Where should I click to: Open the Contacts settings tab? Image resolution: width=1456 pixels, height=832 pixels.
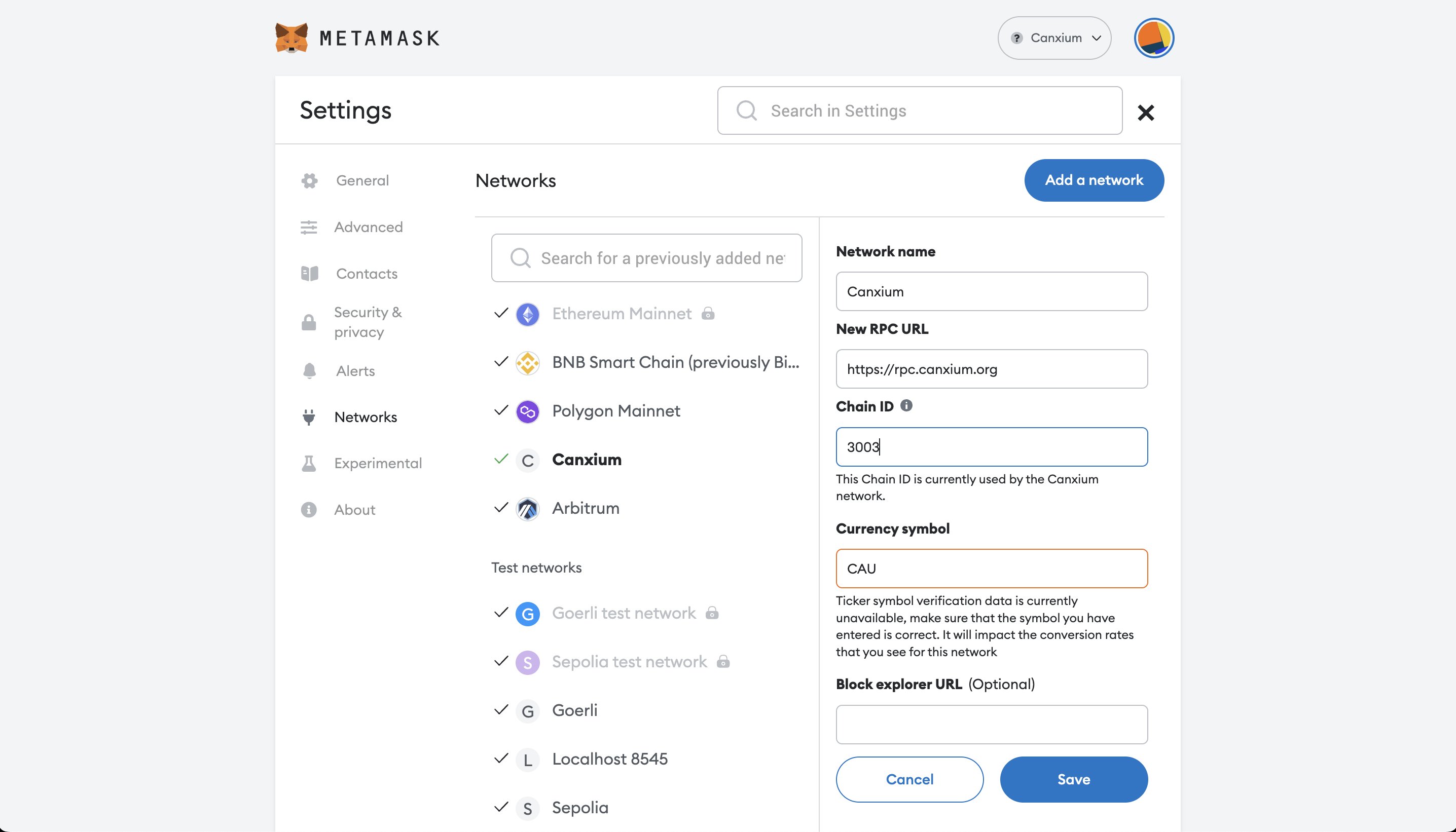tap(367, 274)
